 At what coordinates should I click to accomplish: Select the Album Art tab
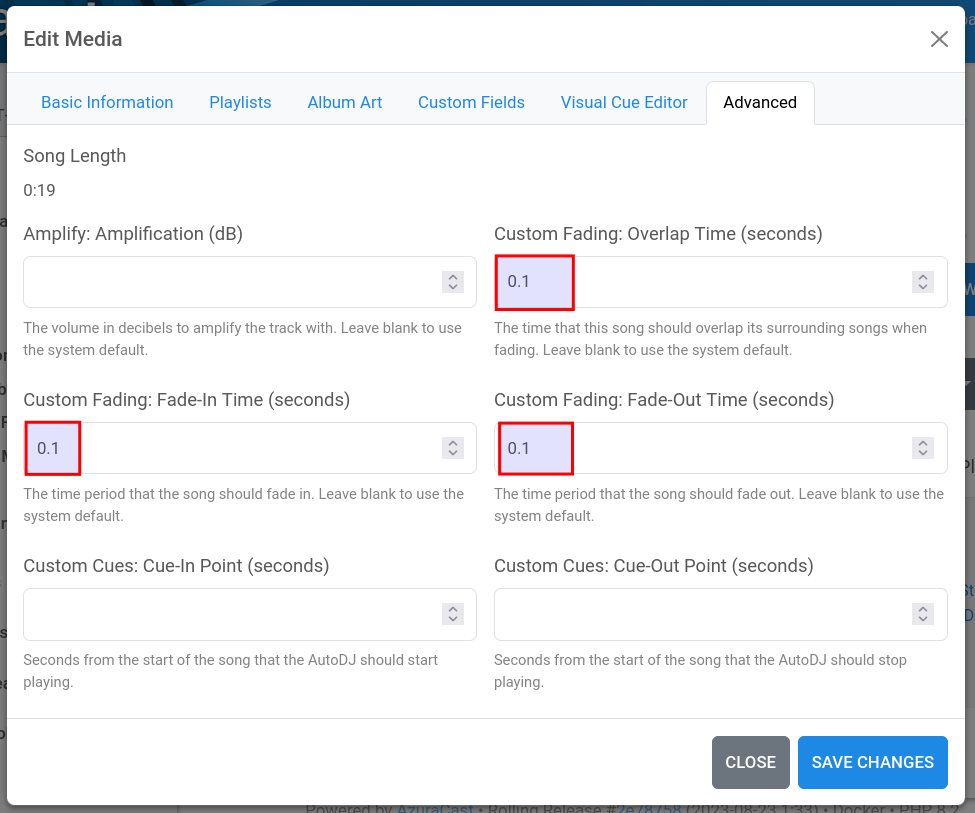coord(344,102)
